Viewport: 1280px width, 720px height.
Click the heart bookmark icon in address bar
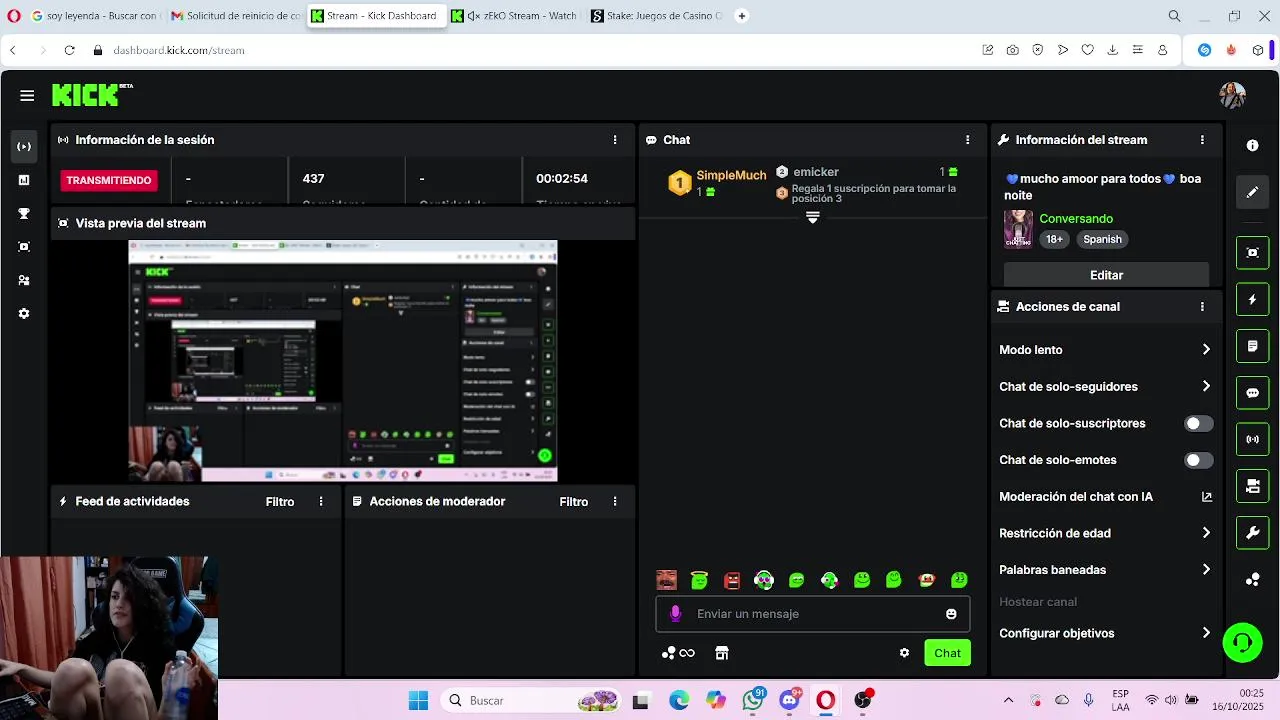[x=1087, y=50]
